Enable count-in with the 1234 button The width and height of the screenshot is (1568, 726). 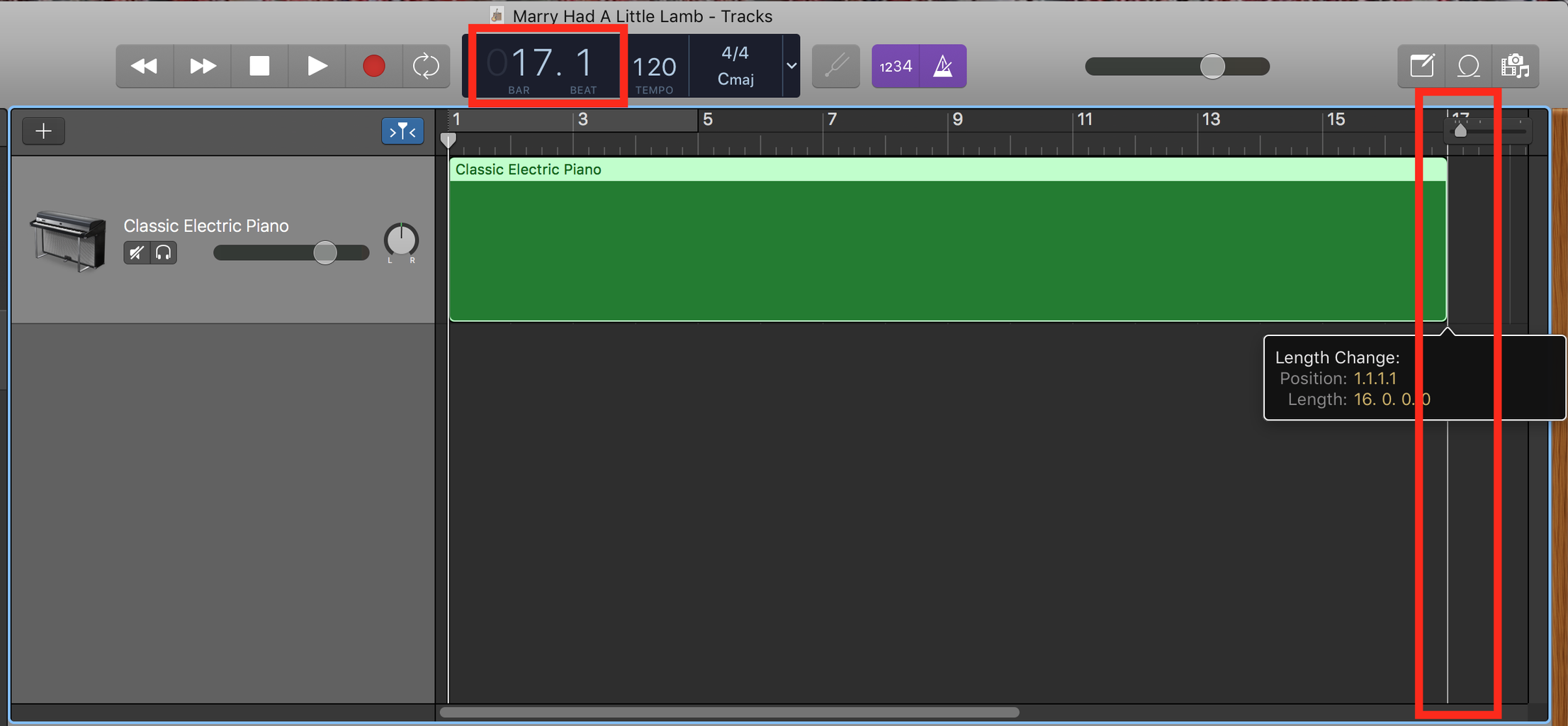895,66
